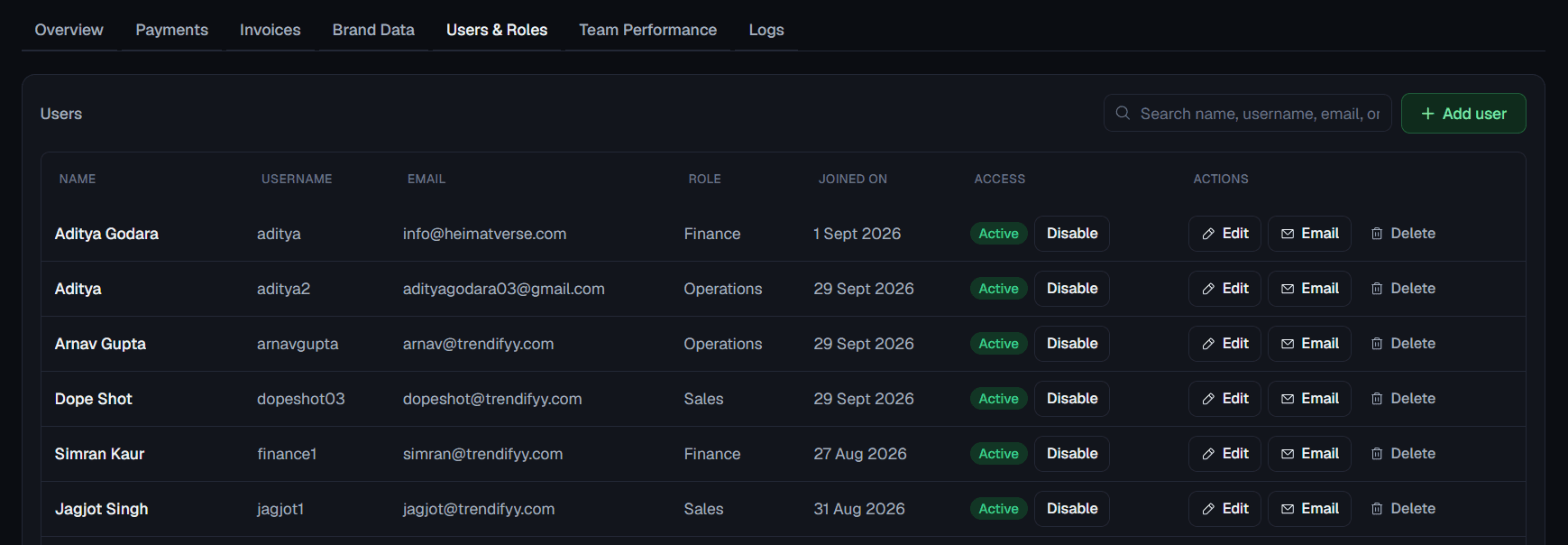
Task: Email user Aditya Godara
Action: click(1309, 234)
